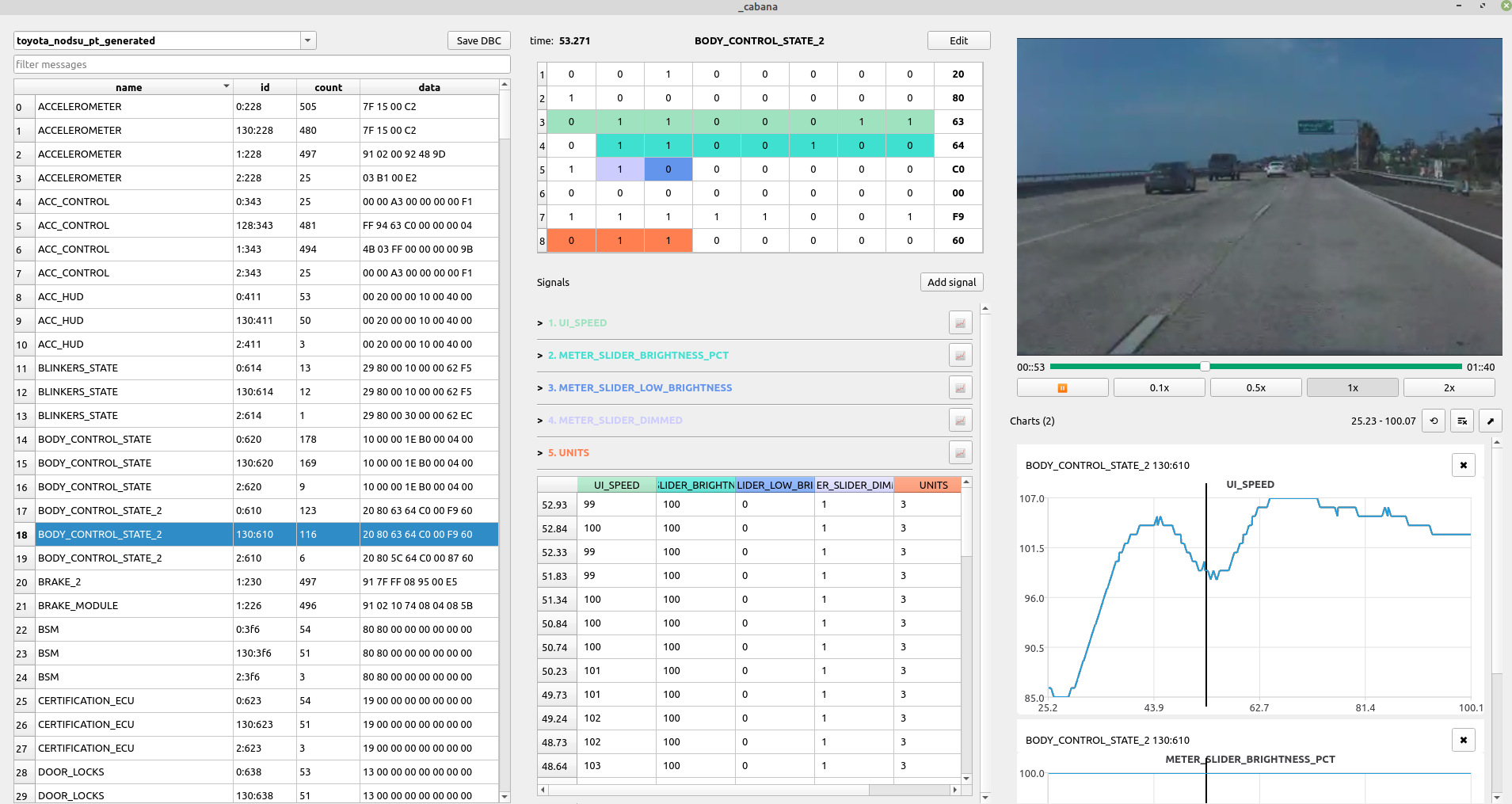The image size is (1512, 804).
Task: Click the Add signal button
Action: (x=950, y=282)
